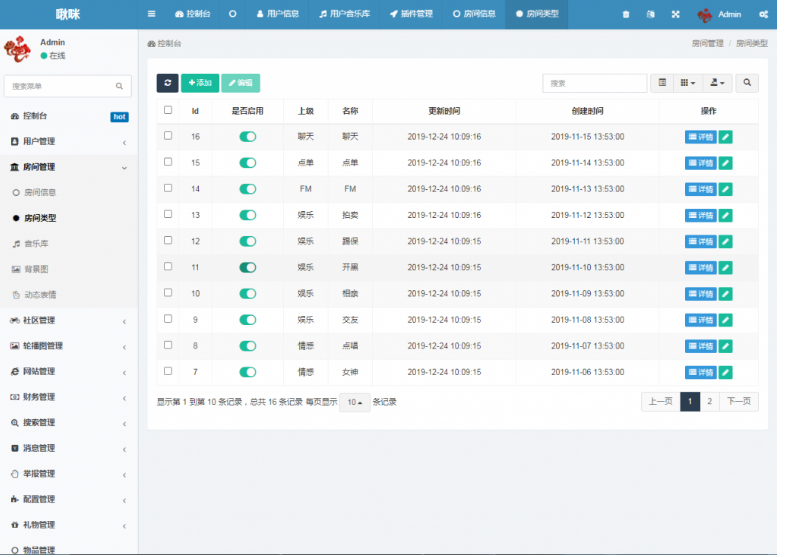The image size is (788, 557).
Task: Toggle the table card view icon
Action: tap(662, 83)
